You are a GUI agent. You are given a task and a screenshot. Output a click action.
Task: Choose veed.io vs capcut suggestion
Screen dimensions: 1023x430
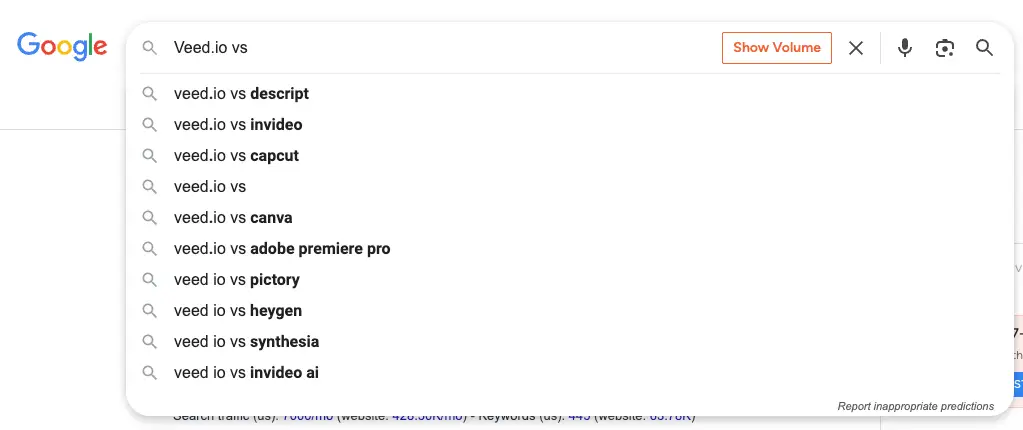(570, 156)
